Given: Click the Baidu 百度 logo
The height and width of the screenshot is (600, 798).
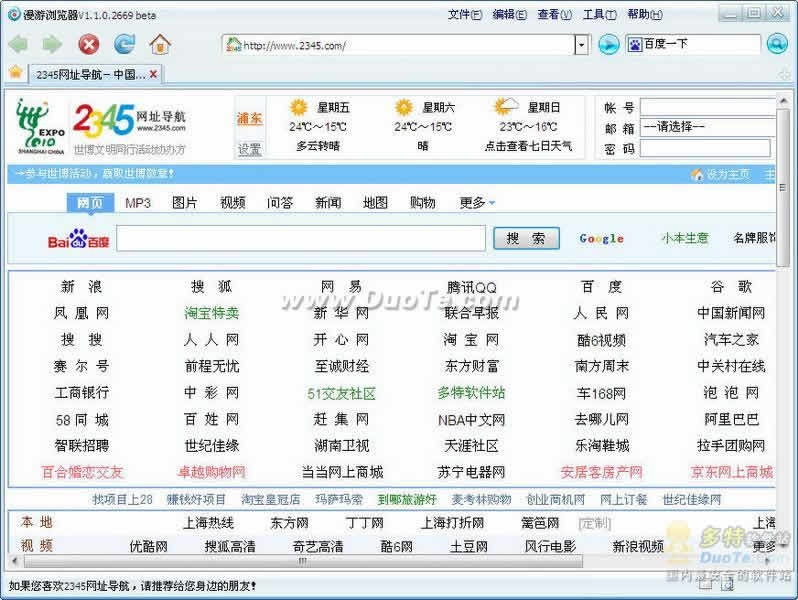Looking at the screenshot, I should [78, 239].
